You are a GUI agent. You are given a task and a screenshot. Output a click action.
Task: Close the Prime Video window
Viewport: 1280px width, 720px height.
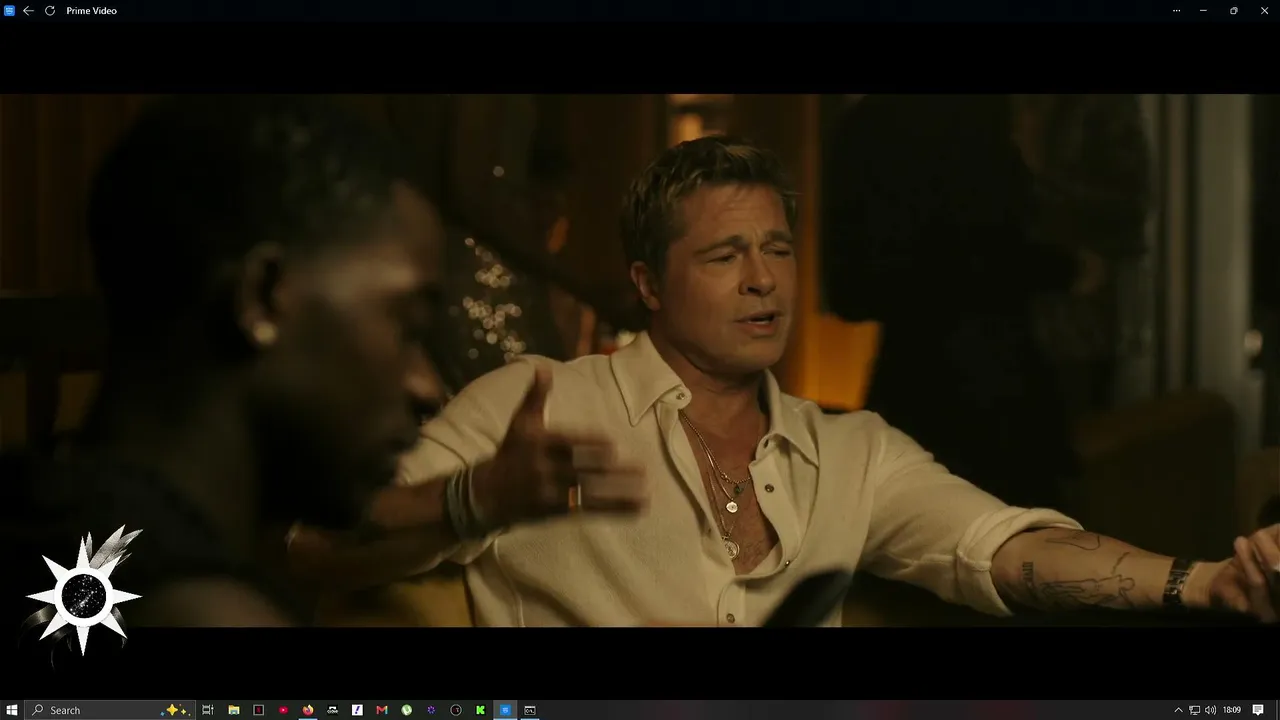(x=1263, y=11)
